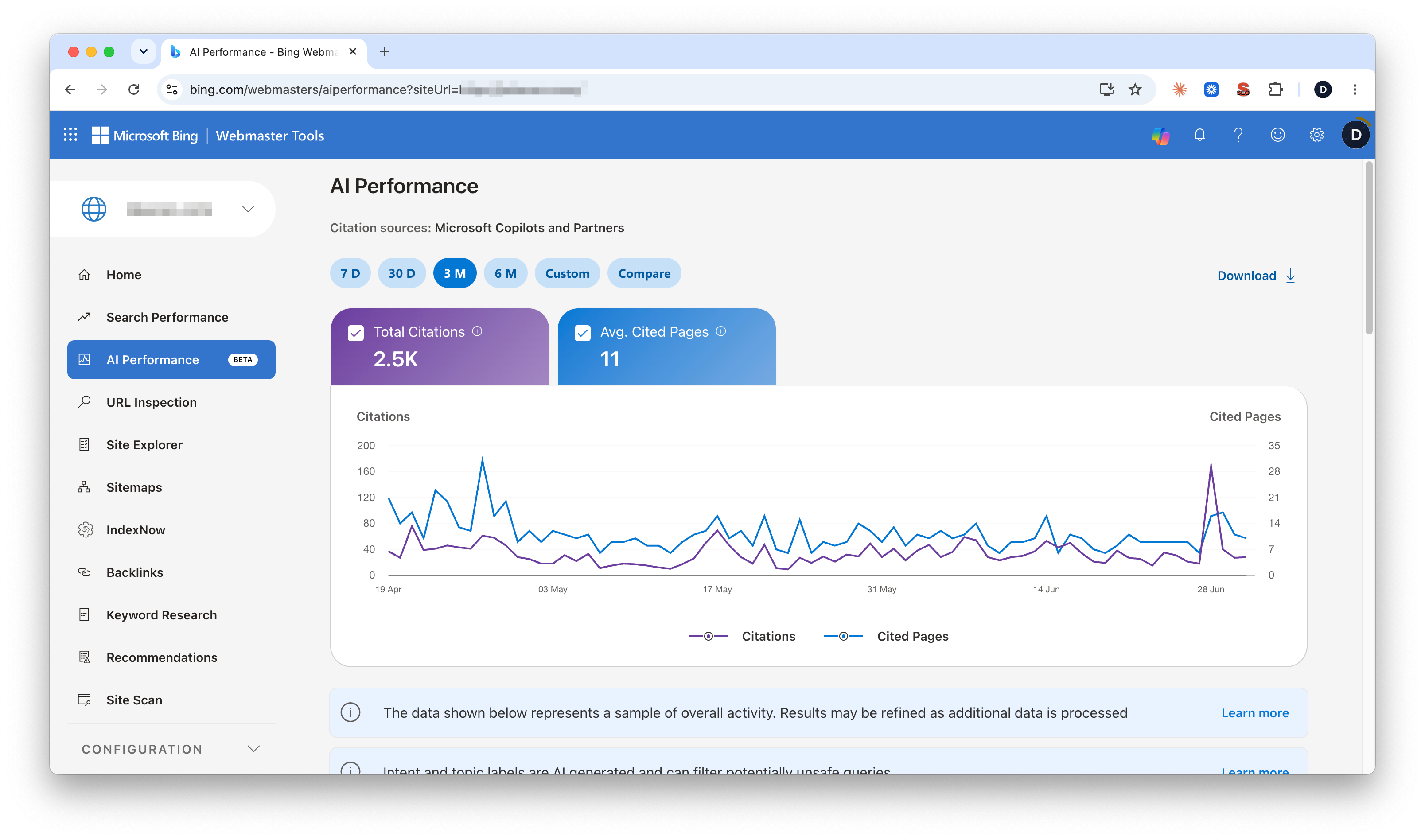
Task: Click the Keyword Research icon
Action: (x=84, y=615)
